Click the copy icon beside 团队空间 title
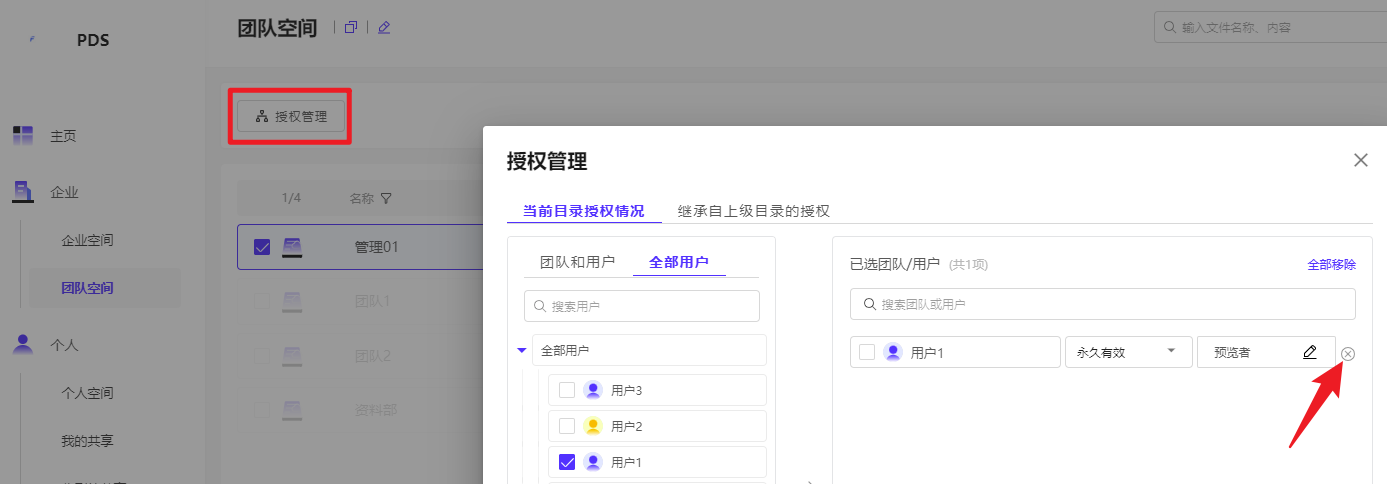The height and width of the screenshot is (484, 1387). pyautogui.click(x=350, y=28)
